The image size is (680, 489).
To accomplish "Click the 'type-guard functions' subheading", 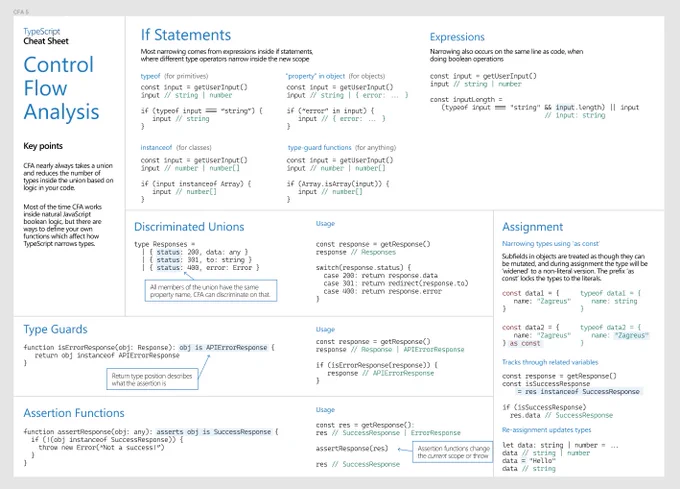I will point(320,147).
